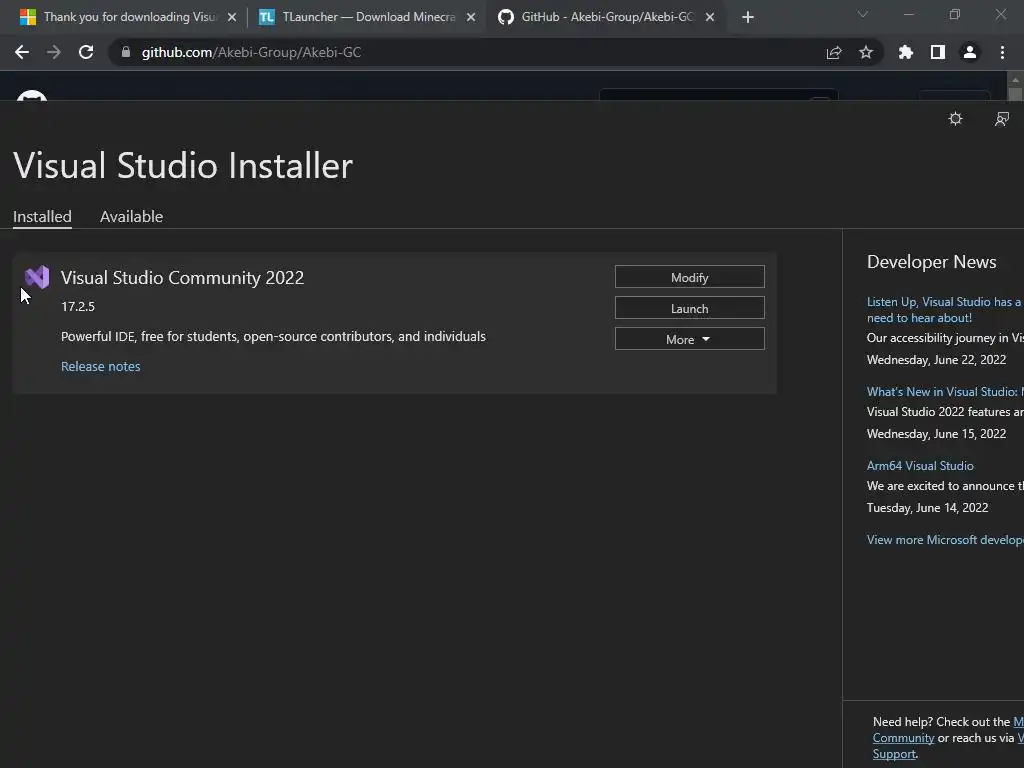Restore down the Chrome window
The image size is (1024, 768).
[x=955, y=14]
